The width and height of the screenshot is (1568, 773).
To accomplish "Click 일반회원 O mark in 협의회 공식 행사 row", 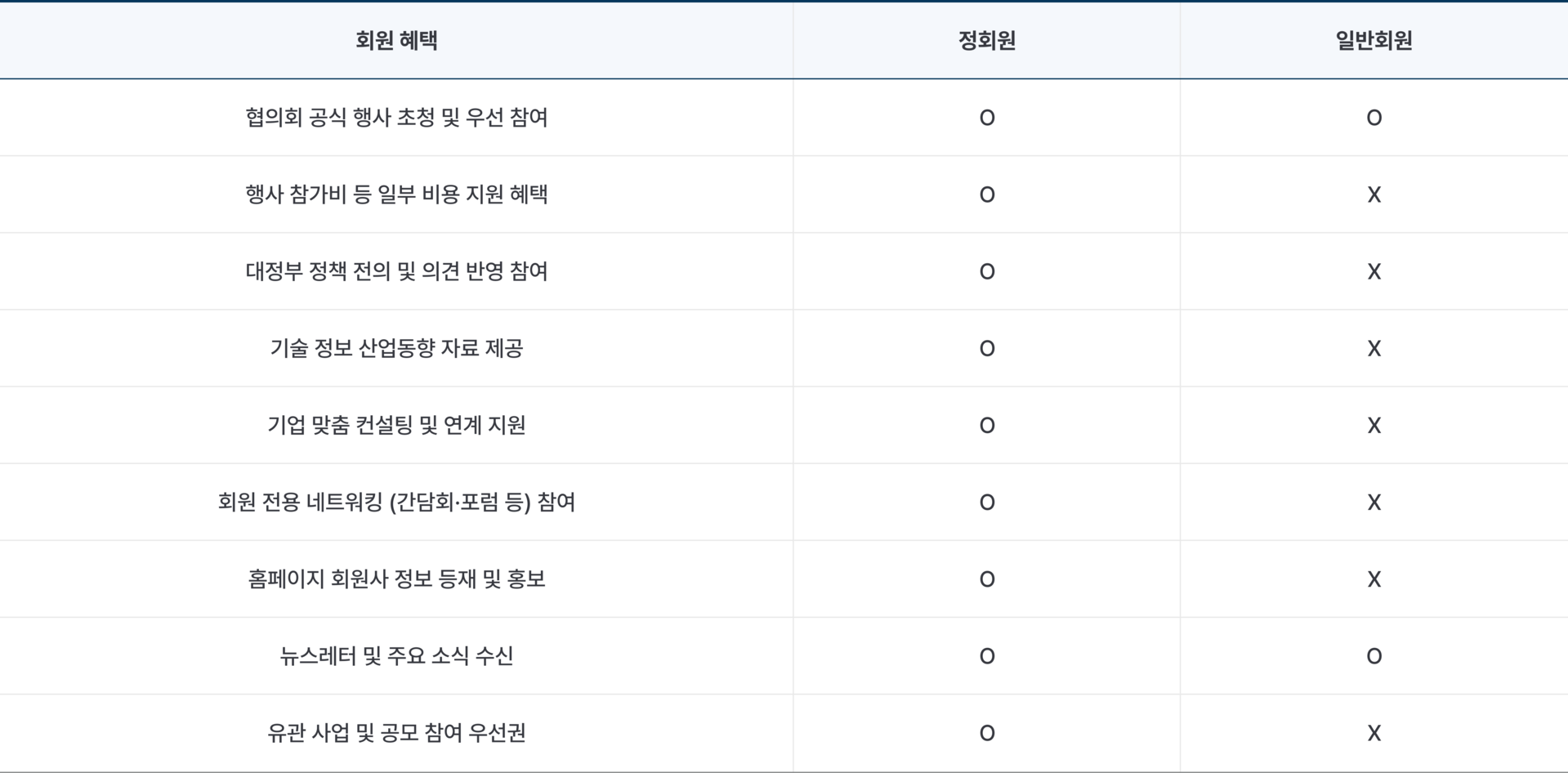I will click(x=1374, y=118).
